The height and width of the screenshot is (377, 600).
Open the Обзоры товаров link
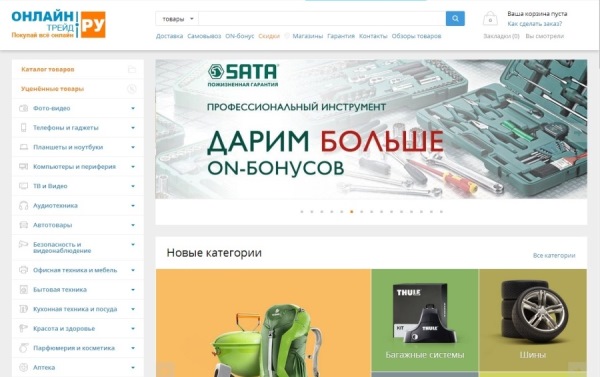click(x=416, y=36)
